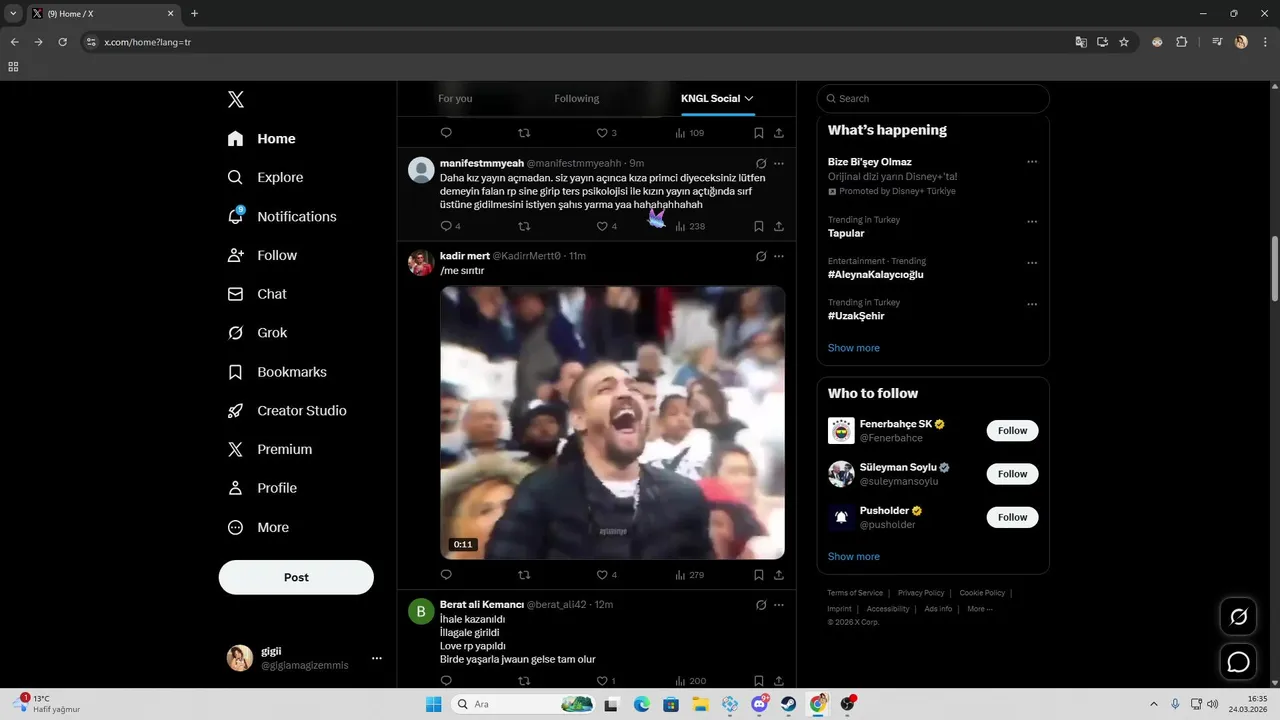Click the translate page icon

coord(1081,42)
